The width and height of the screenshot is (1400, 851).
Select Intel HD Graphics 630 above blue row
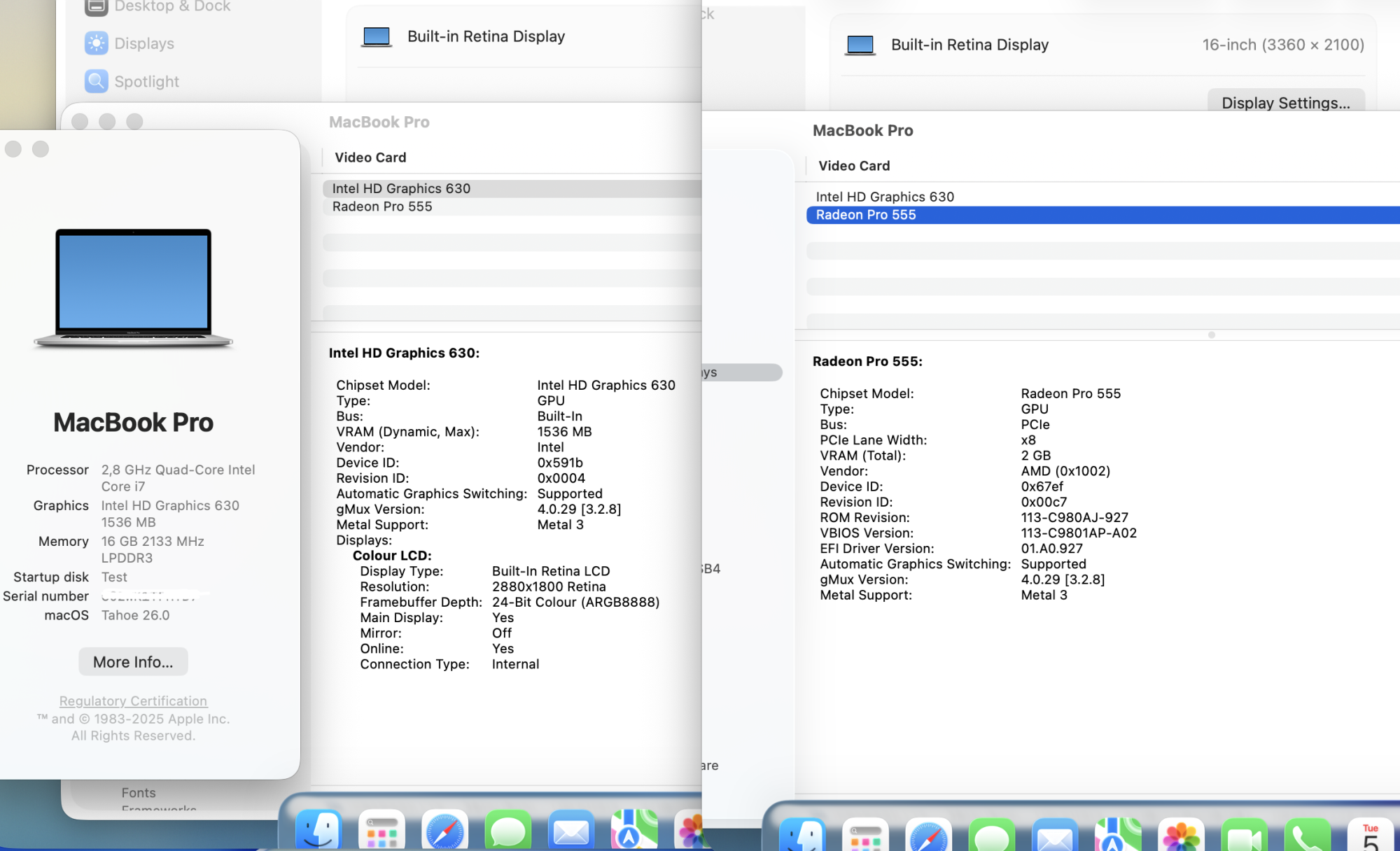(x=885, y=197)
